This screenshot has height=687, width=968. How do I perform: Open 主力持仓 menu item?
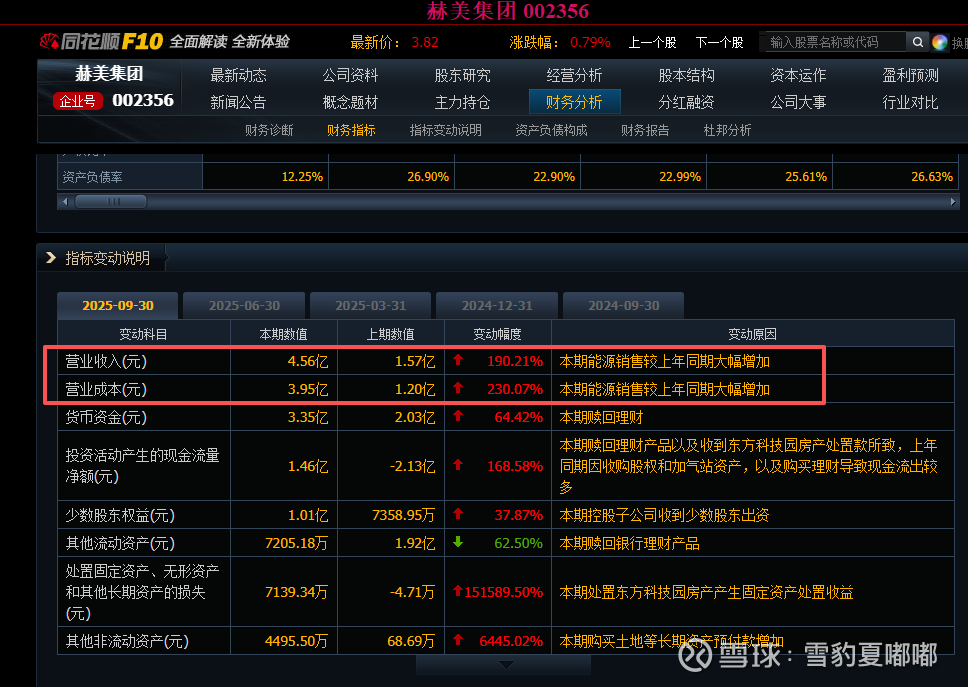click(x=462, y=102)
